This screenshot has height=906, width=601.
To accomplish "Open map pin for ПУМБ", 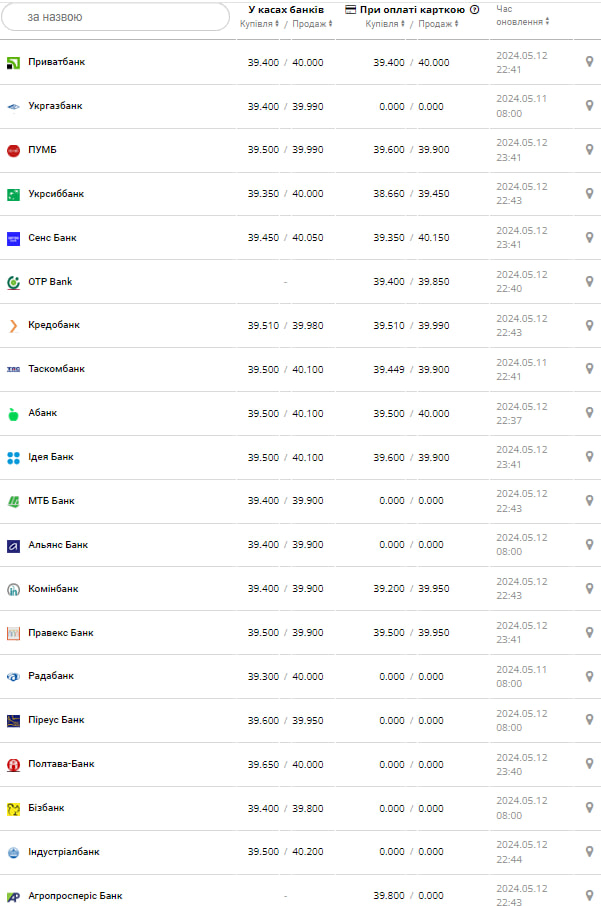I will point(589,150).
